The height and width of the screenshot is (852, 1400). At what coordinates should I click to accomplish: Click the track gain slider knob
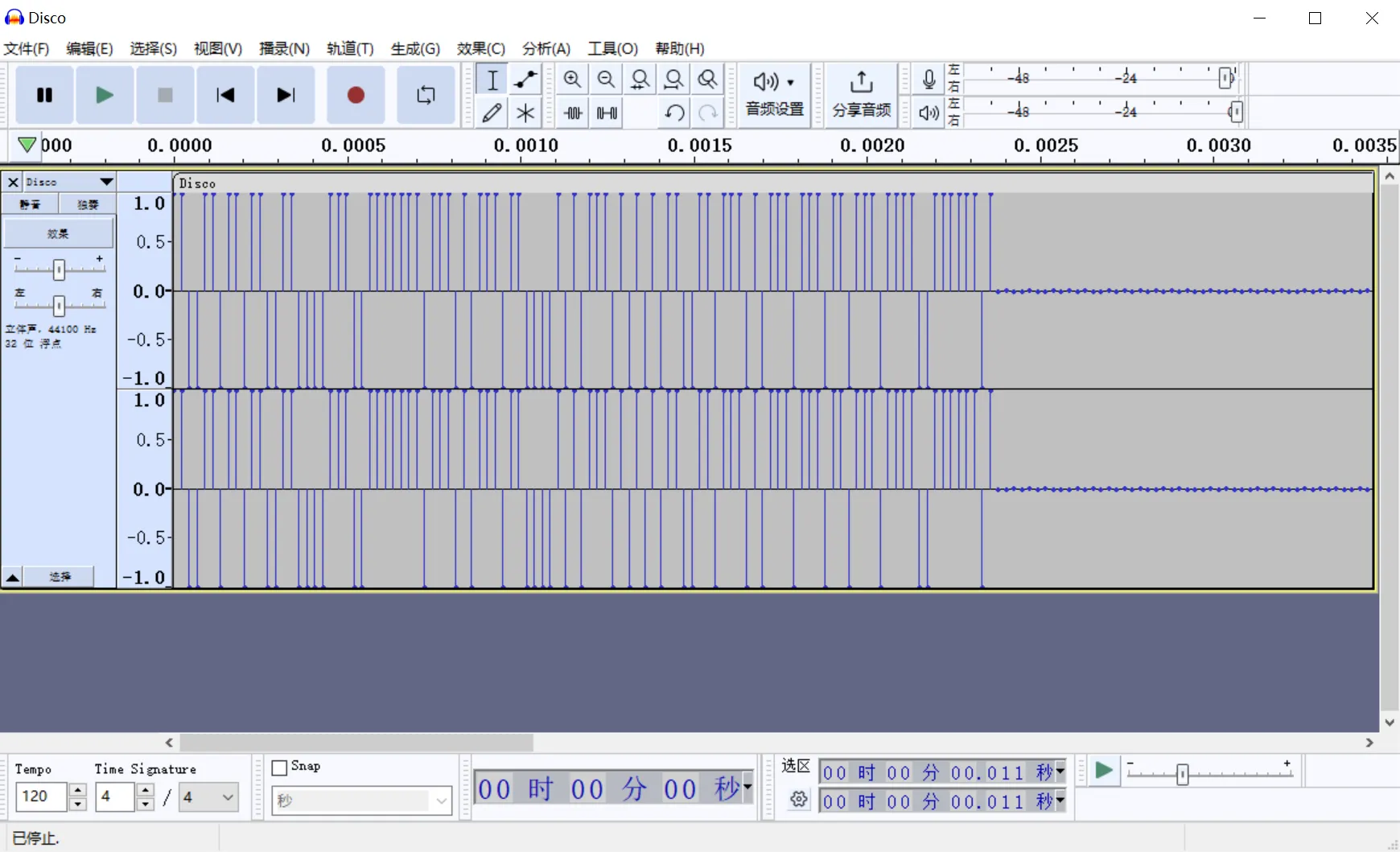pos(59,270)
